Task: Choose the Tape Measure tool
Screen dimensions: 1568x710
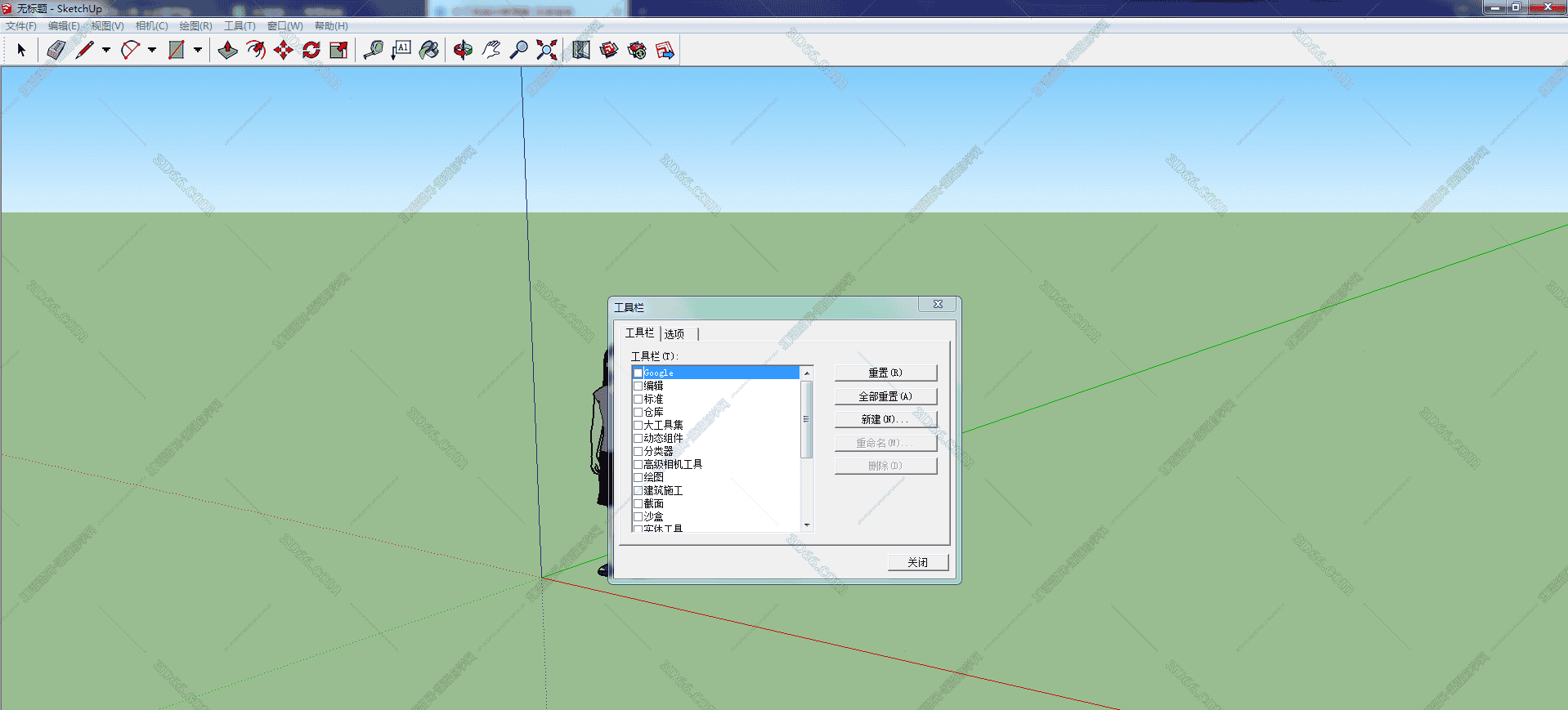Action: 374,50
